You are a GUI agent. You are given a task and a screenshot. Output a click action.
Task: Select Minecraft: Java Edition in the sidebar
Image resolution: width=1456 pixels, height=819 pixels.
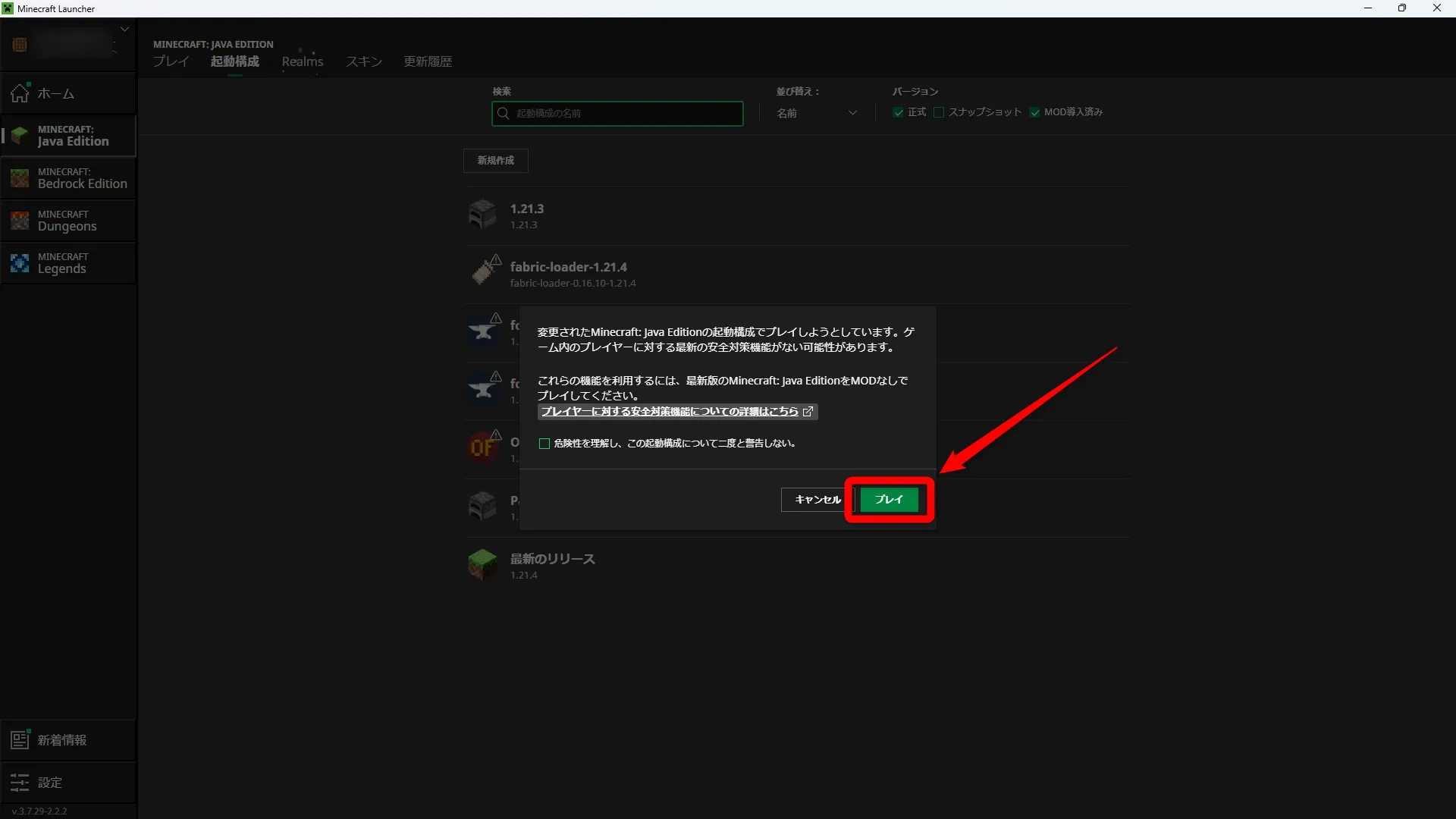coord(68,136)
